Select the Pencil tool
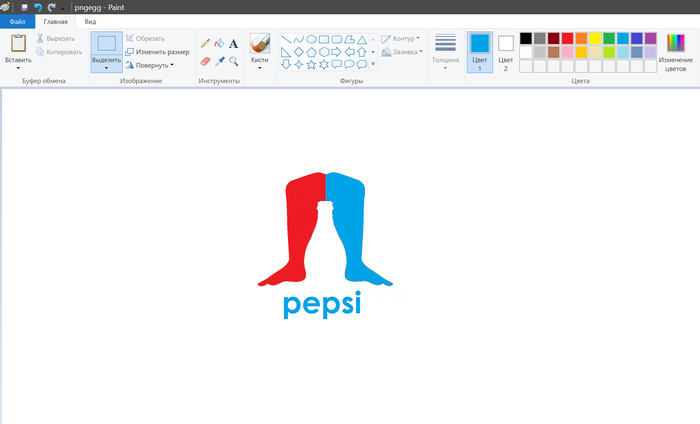The height and width of the screenshot is (424, 700). (205, 43)
